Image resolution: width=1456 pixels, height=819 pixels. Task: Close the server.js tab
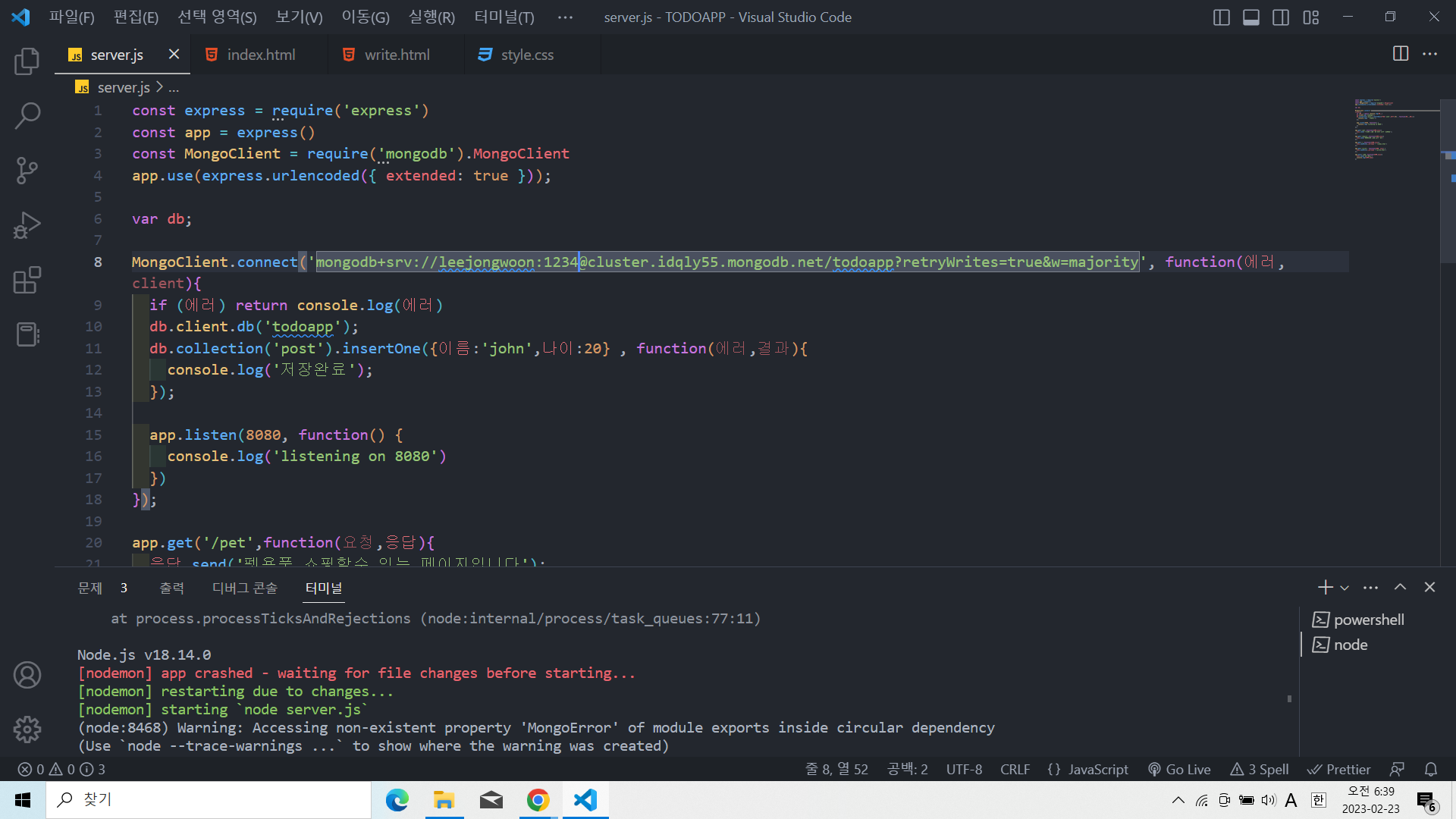pos(174,54)
